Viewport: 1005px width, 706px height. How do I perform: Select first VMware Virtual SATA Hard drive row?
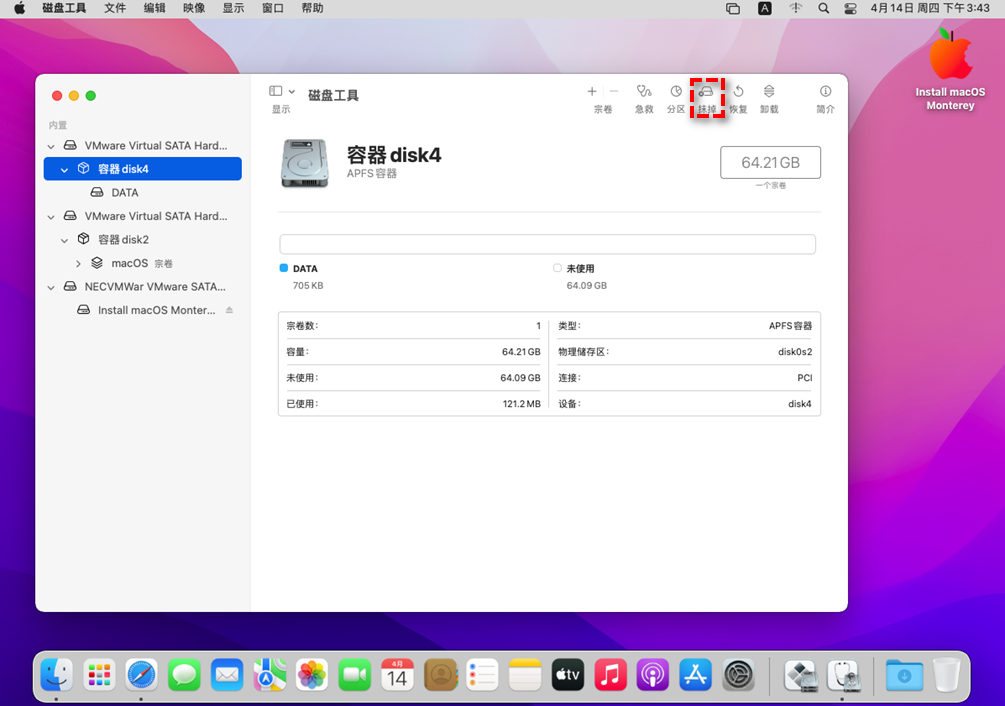[142, 145]
